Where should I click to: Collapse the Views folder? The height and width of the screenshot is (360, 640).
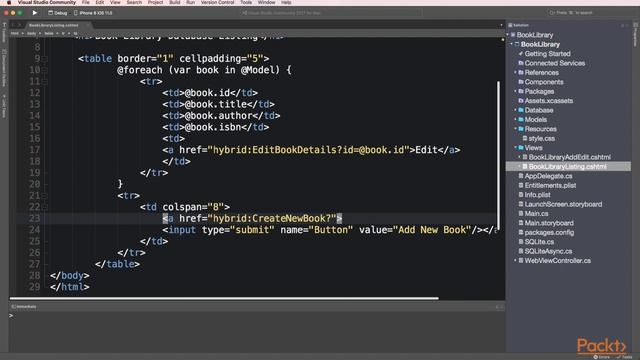[516, 148]
